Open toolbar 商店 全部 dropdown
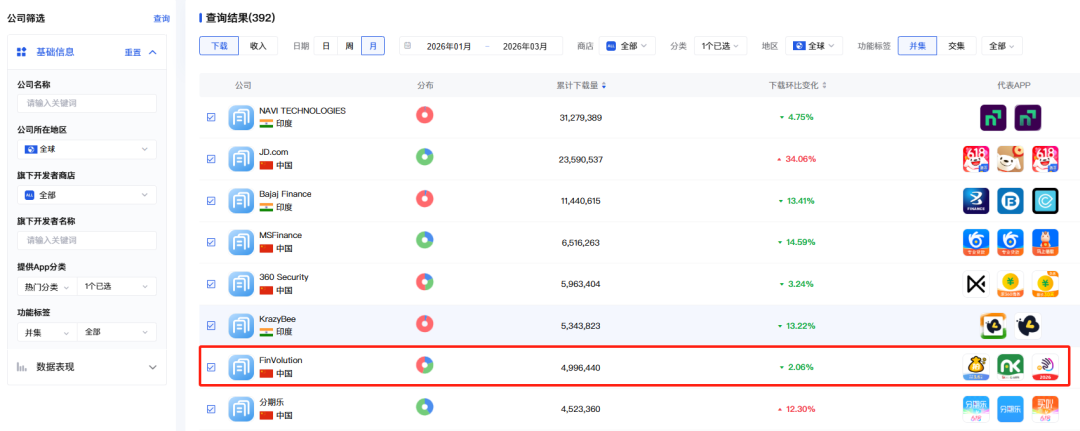 tap(627, 46)
